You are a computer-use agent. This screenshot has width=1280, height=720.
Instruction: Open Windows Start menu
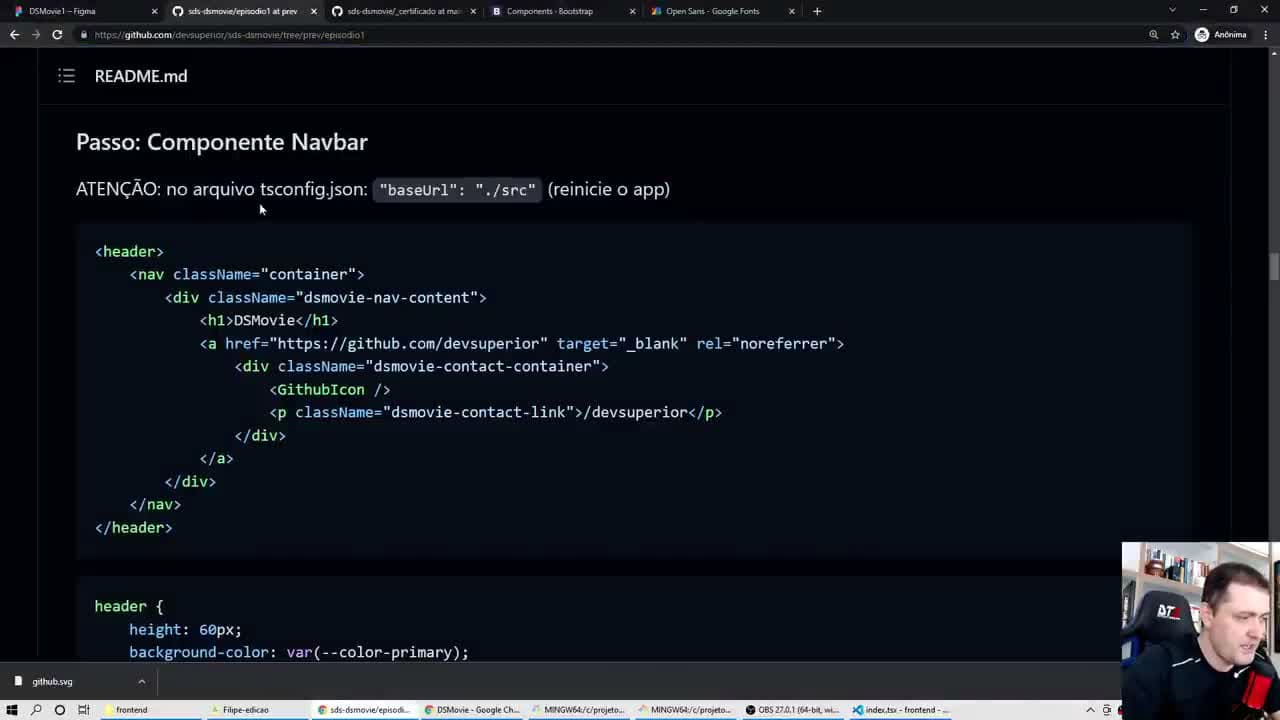click(x=12, y=710)
